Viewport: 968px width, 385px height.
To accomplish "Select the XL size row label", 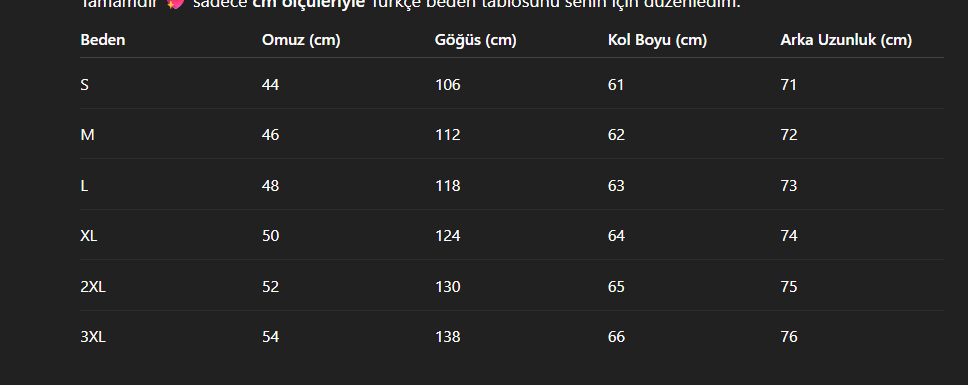I will click(x=89, y=236).
